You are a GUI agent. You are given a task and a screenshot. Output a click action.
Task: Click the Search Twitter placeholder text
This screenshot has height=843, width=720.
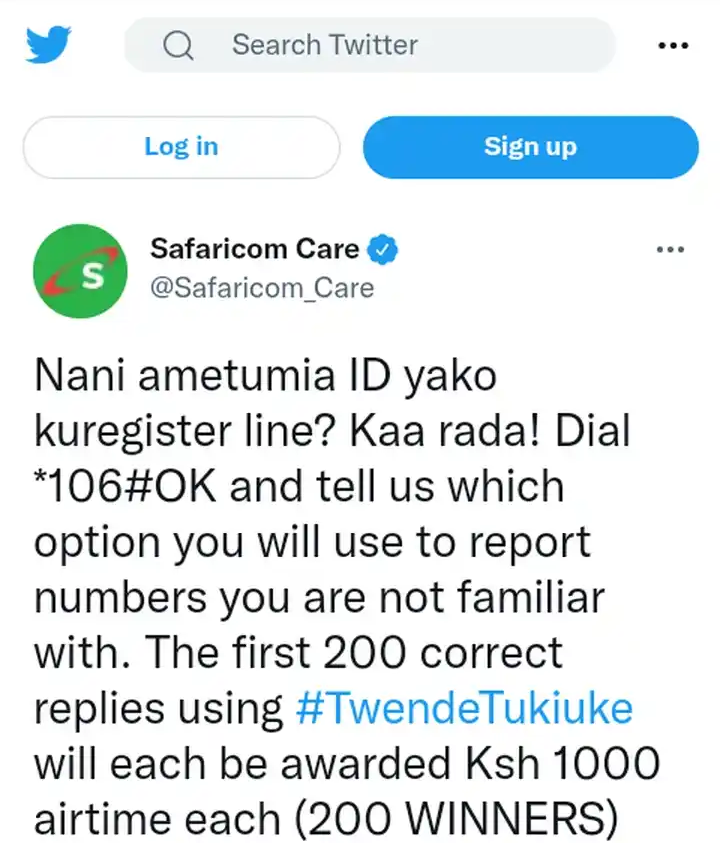click(x=325, y=45)
